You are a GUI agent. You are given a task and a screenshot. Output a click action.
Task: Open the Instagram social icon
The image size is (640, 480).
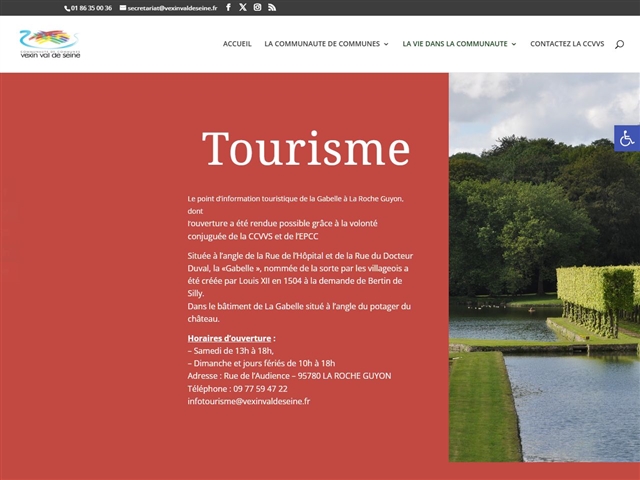pos(257,7)
